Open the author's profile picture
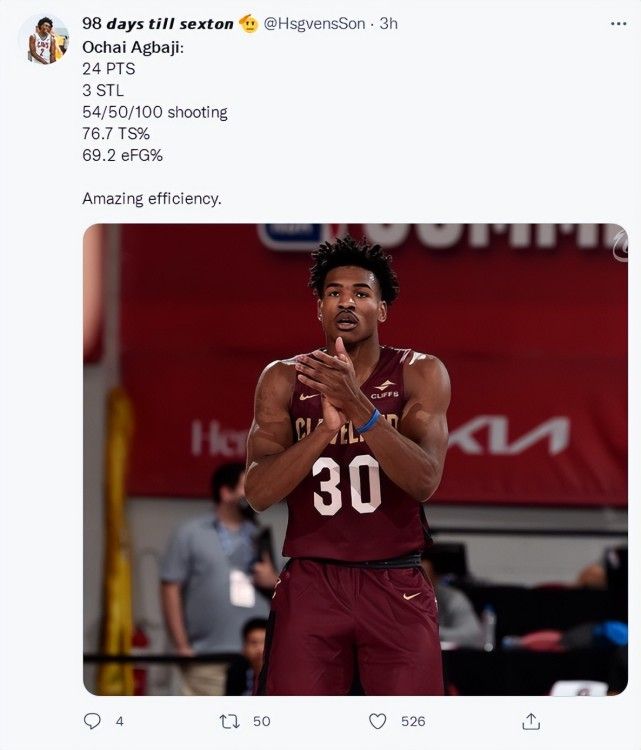Image resolution: width=641 pixels, height=750 pixels. coord(43,41)
